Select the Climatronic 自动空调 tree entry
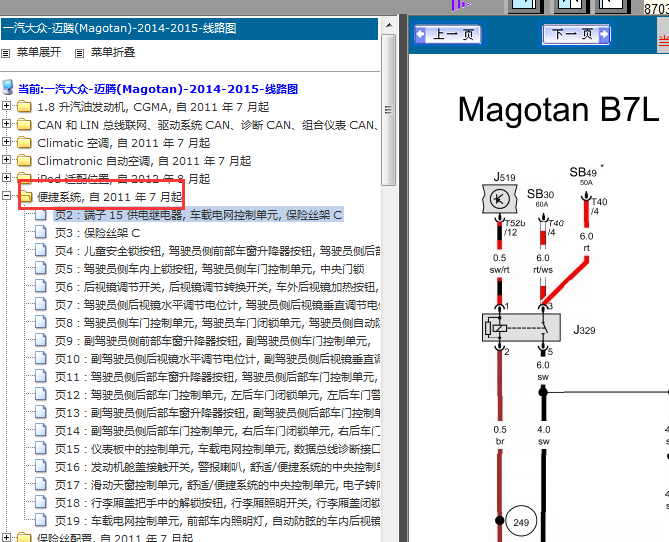 144,161
